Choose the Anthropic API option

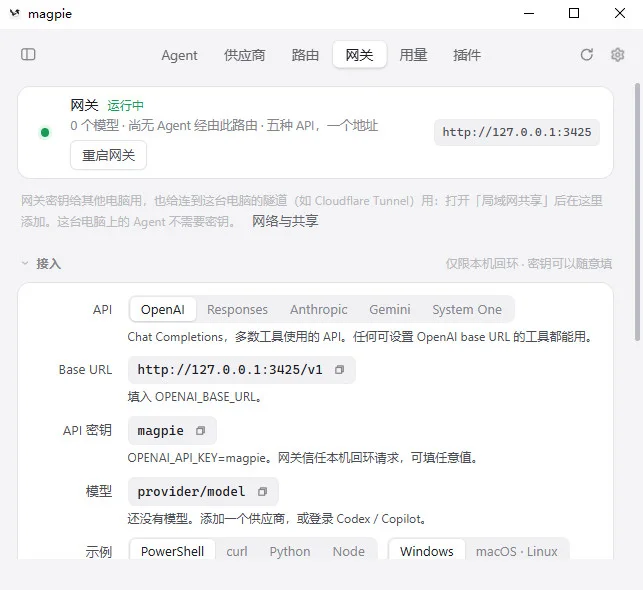pyautogui.click(x=319, y=310)
